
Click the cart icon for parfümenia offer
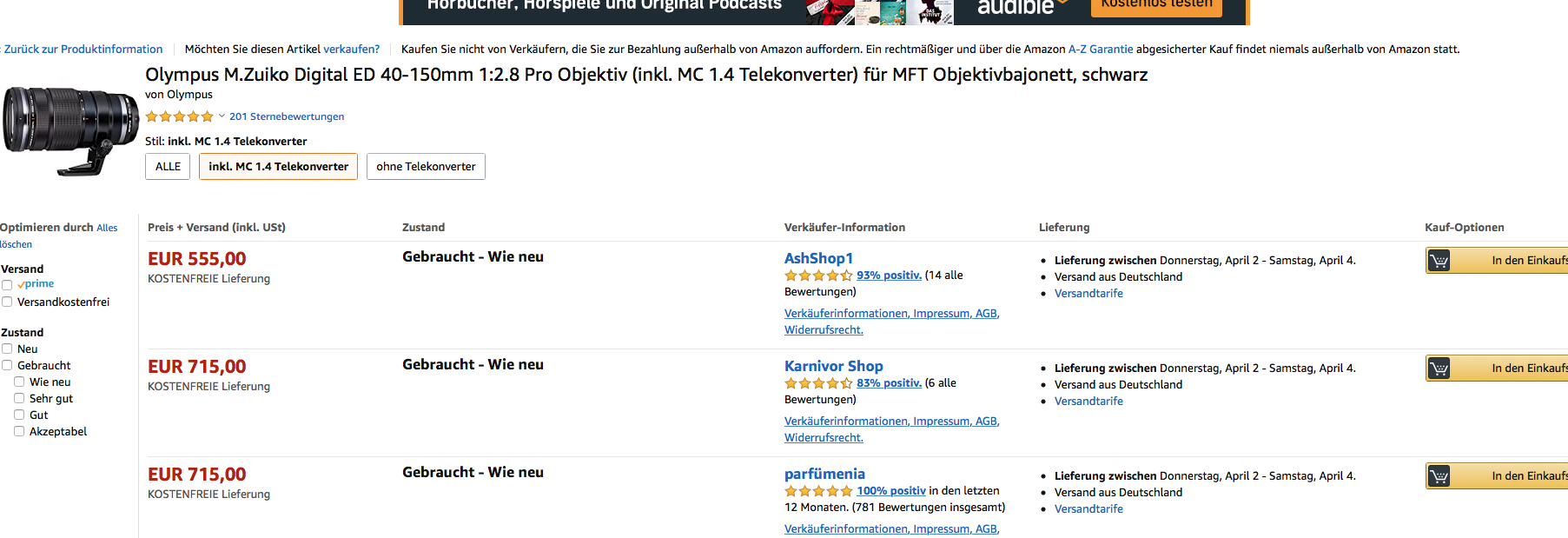(1439, 476)
